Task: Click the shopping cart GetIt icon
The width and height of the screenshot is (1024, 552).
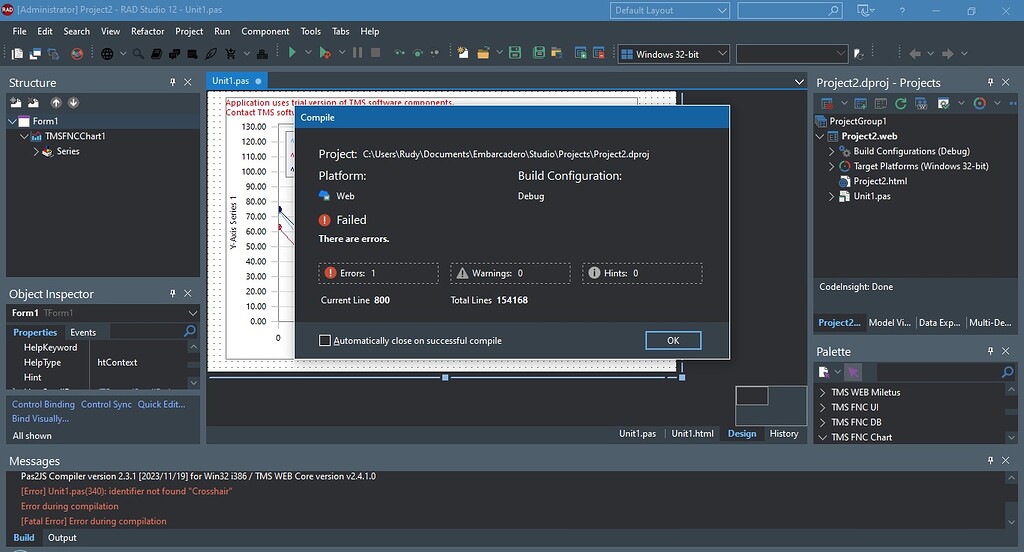Action: (x=231, y=54)
